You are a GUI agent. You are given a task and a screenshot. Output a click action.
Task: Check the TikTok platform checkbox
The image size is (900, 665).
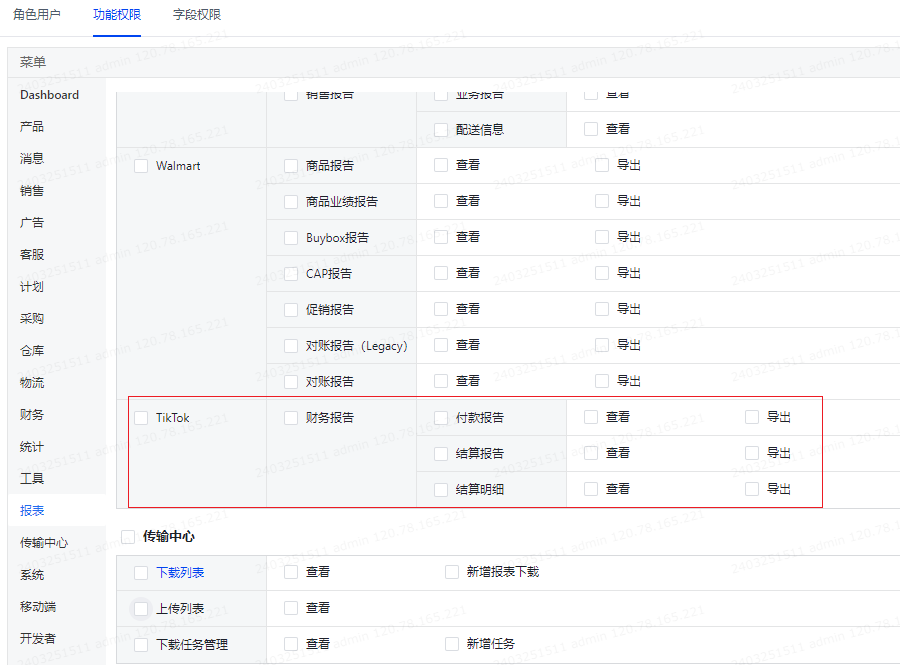coord(141,418)
